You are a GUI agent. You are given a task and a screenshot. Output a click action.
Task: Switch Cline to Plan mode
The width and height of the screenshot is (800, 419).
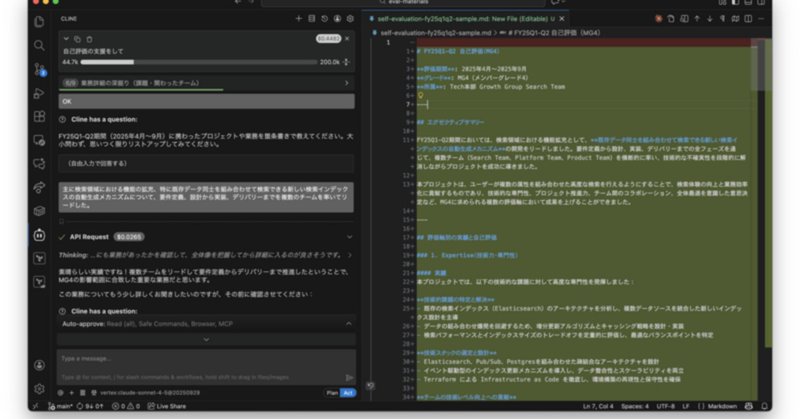[332, 392]
